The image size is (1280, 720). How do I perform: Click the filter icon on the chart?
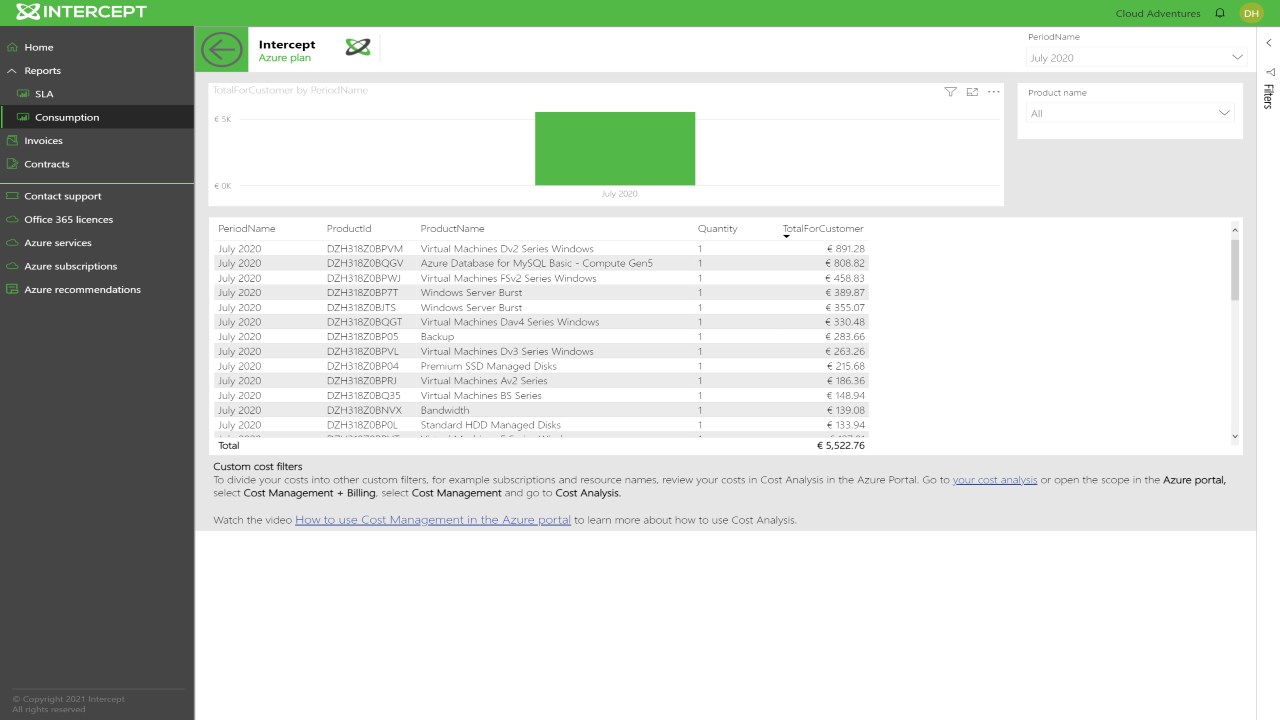coord(950,92)
